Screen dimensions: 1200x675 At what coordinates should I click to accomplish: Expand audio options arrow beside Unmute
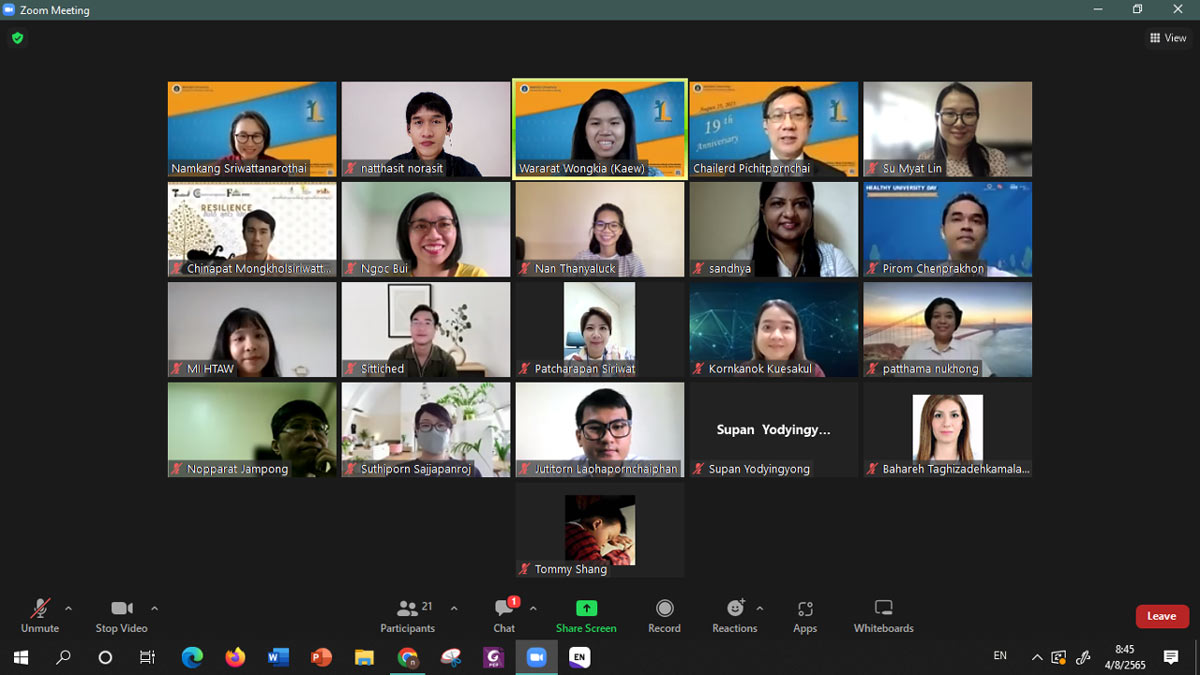[x=68, y=608]
